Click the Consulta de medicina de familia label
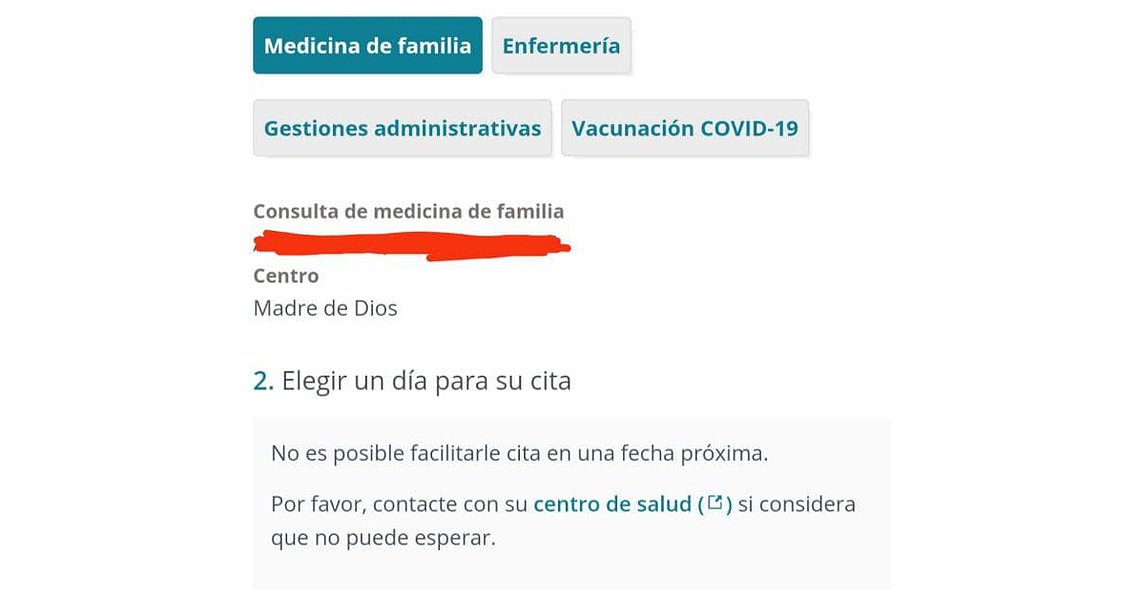The height and width of the screenshot is (600, 1140). [x=409, y=211]
